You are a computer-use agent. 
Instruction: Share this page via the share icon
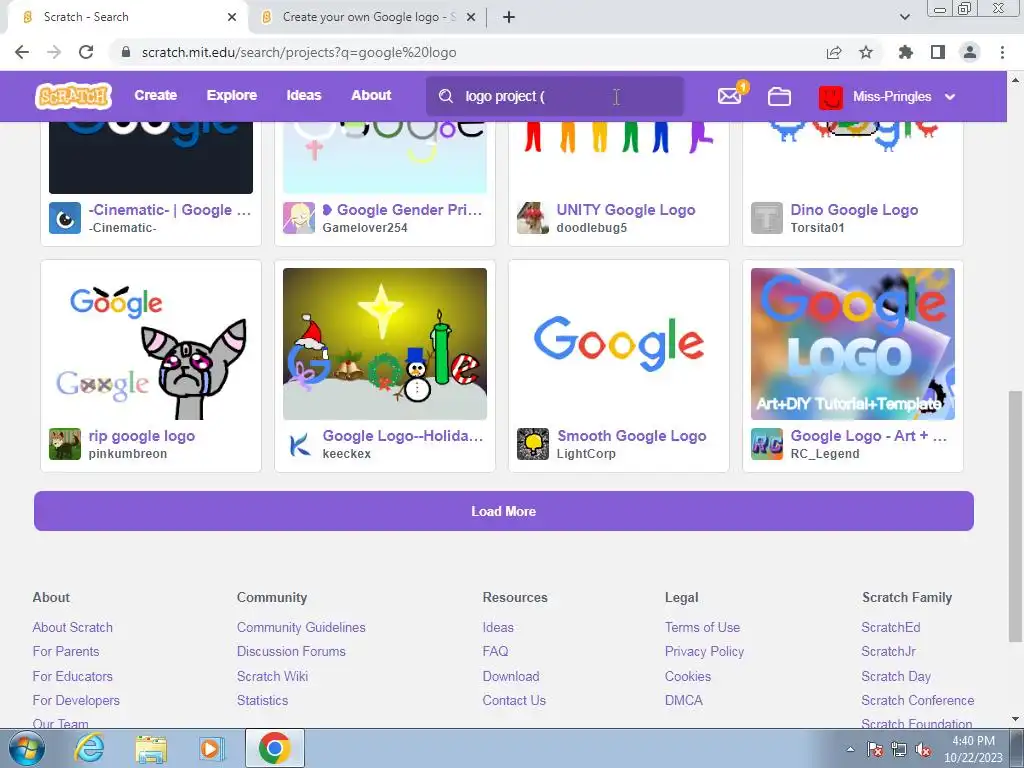(x=834, y=52)
